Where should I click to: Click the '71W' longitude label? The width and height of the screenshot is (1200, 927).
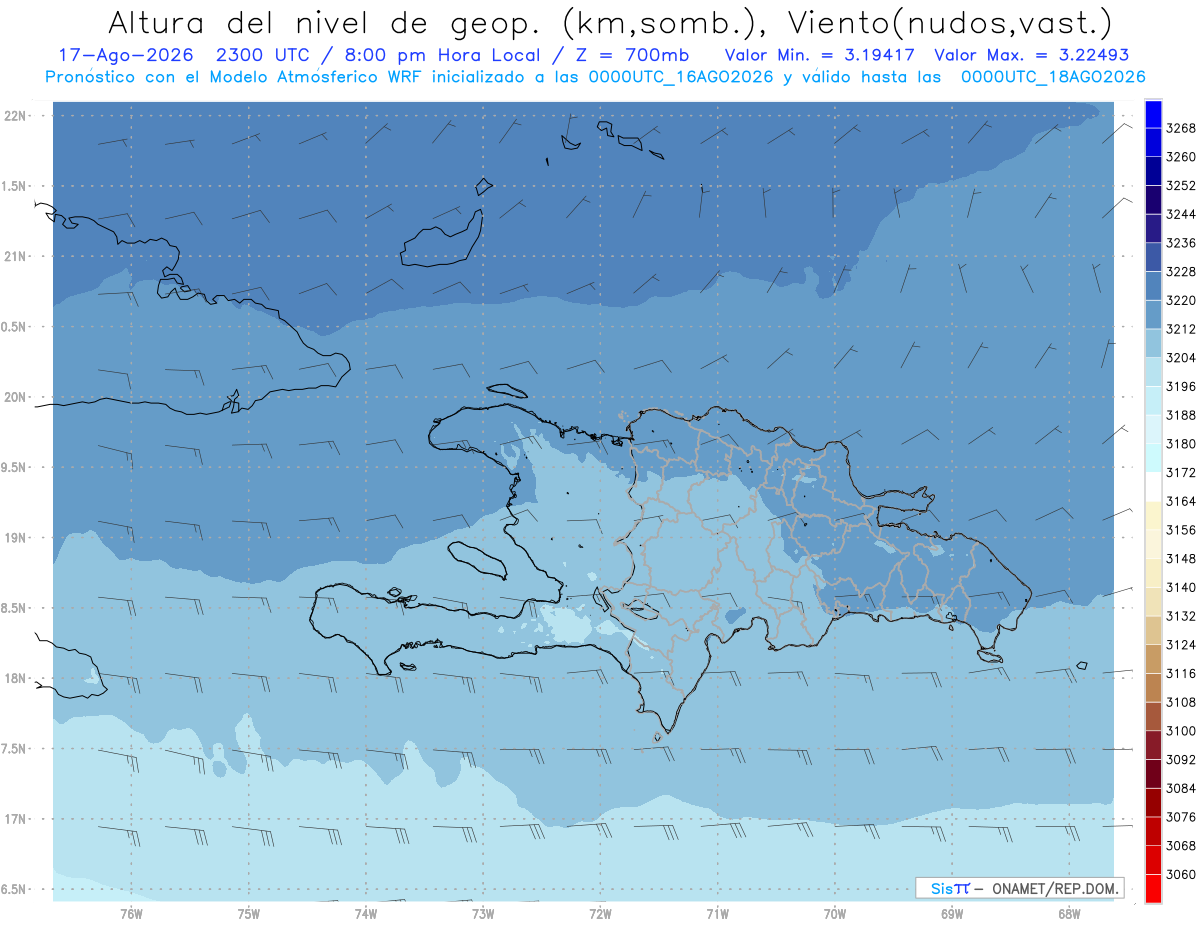pyautogui.click(x=717, y=913)
